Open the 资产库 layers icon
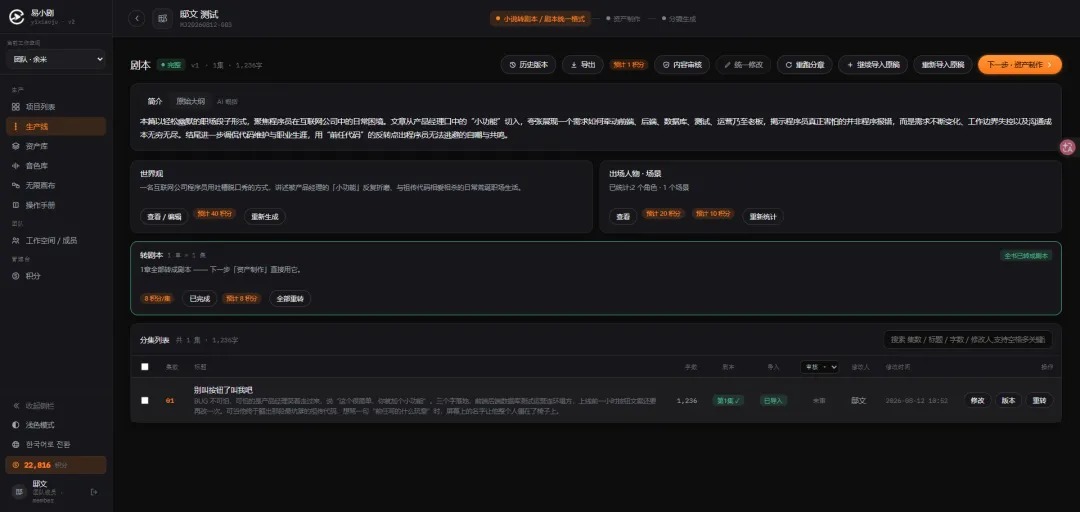Image resolution: width=1080 pixels, height=512 pixels. pos(16,146)
